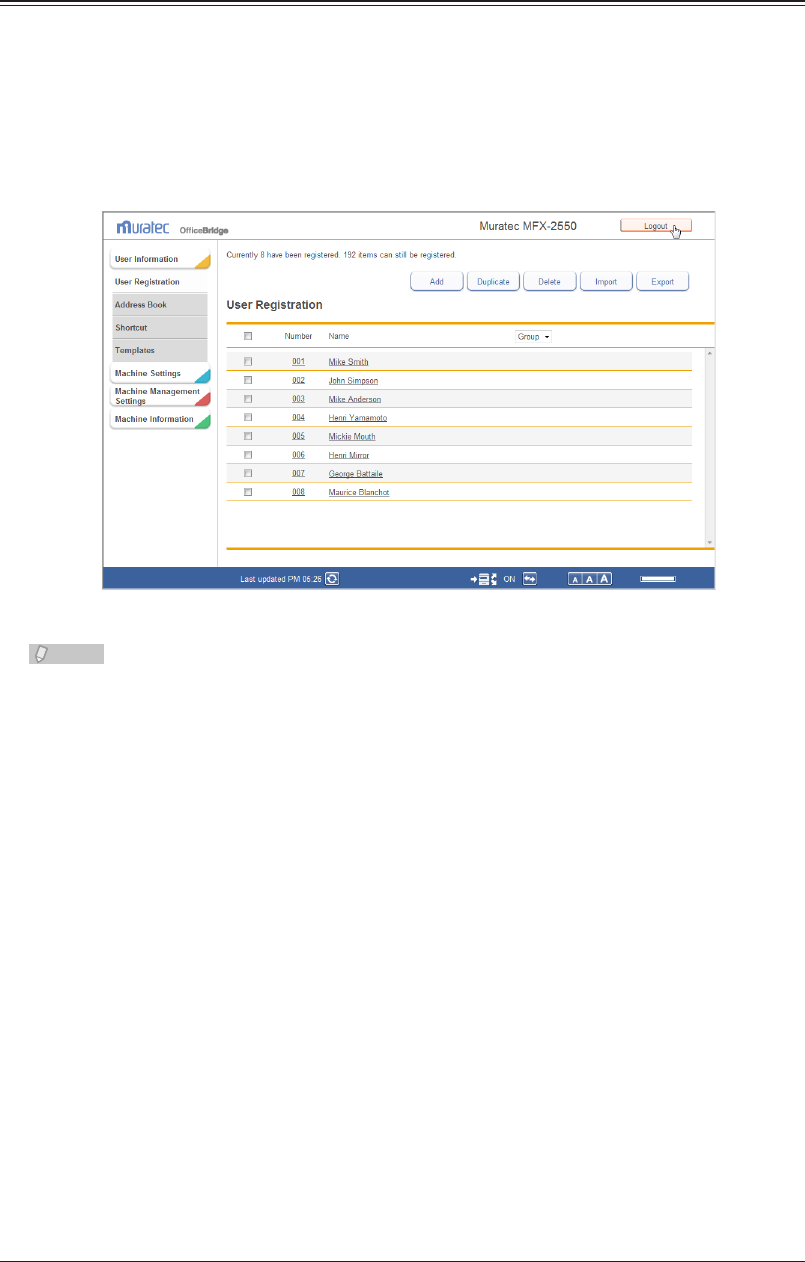Check the box for John Simpson

coord(248,380)
